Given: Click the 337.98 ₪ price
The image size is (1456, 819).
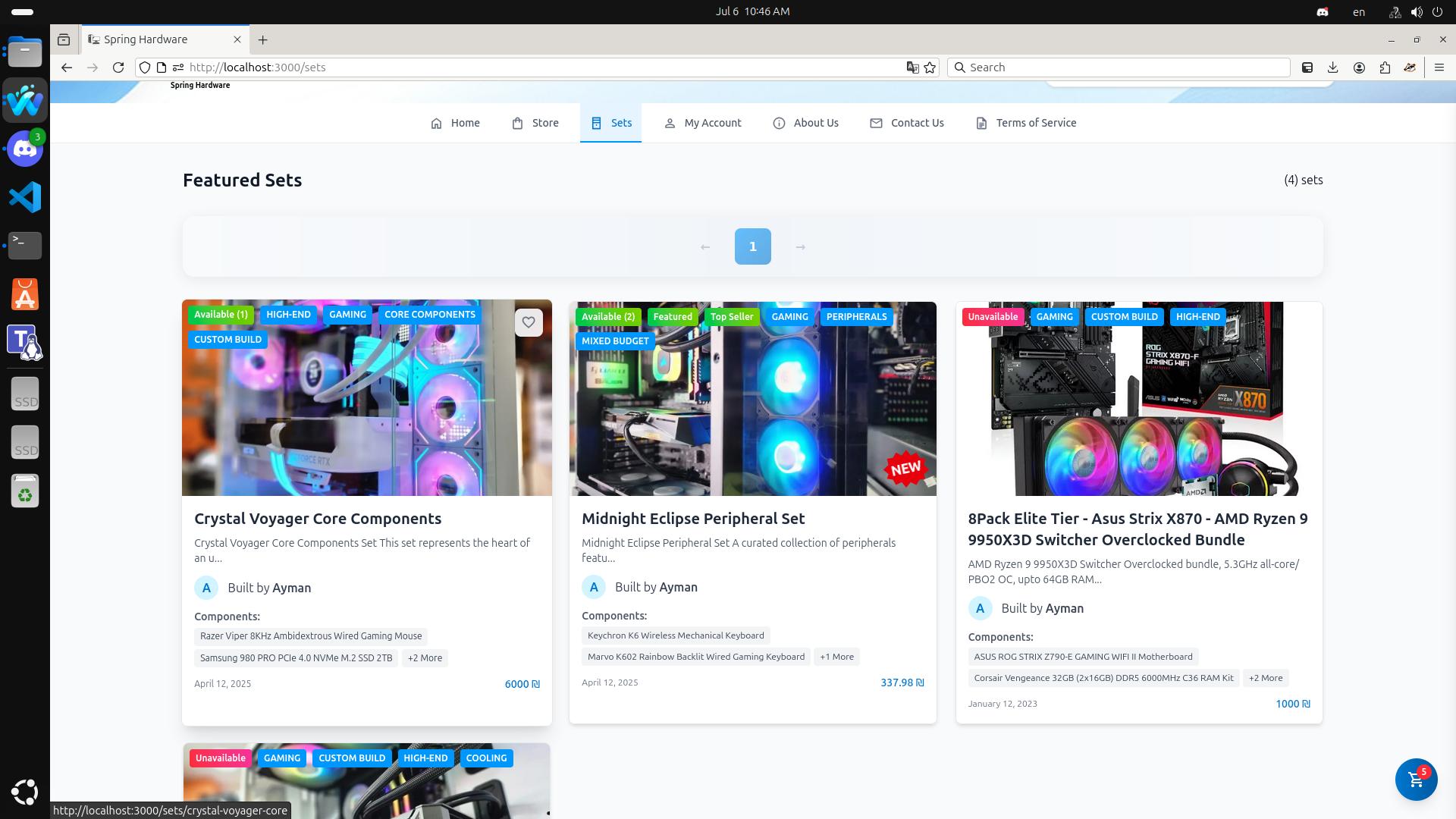Looking at the screenshot, I should [x=902, y=682].
